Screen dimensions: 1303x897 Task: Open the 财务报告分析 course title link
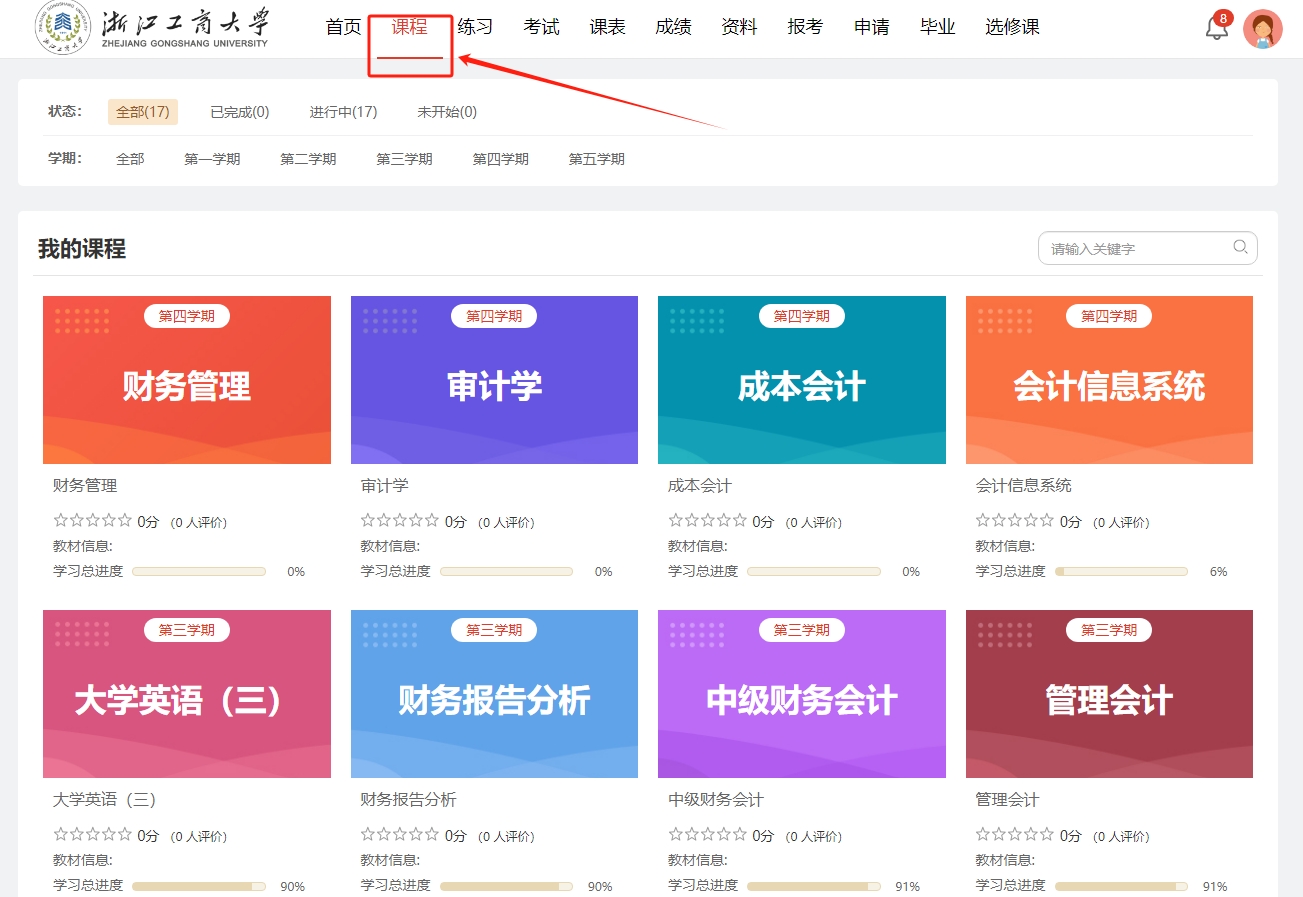408,800
